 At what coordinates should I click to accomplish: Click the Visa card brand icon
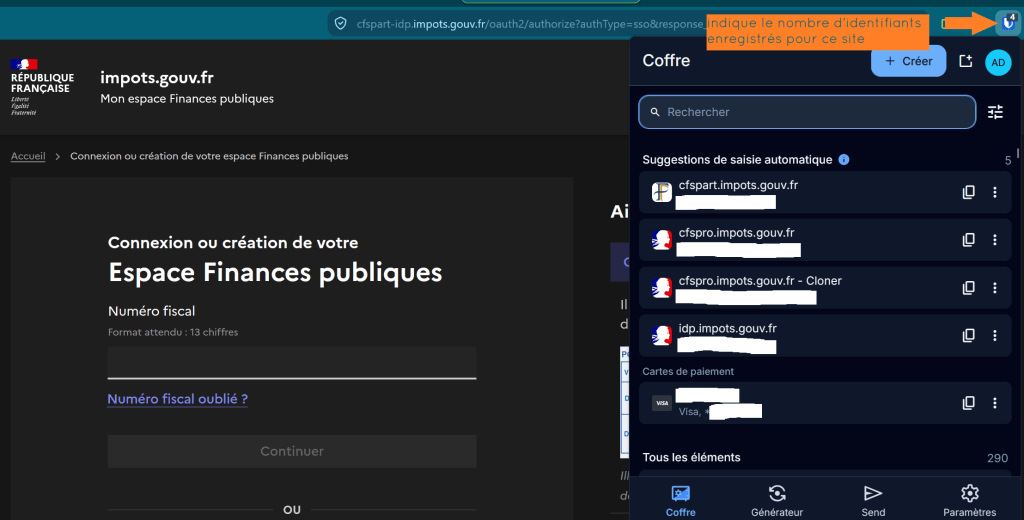coord(662,403)
